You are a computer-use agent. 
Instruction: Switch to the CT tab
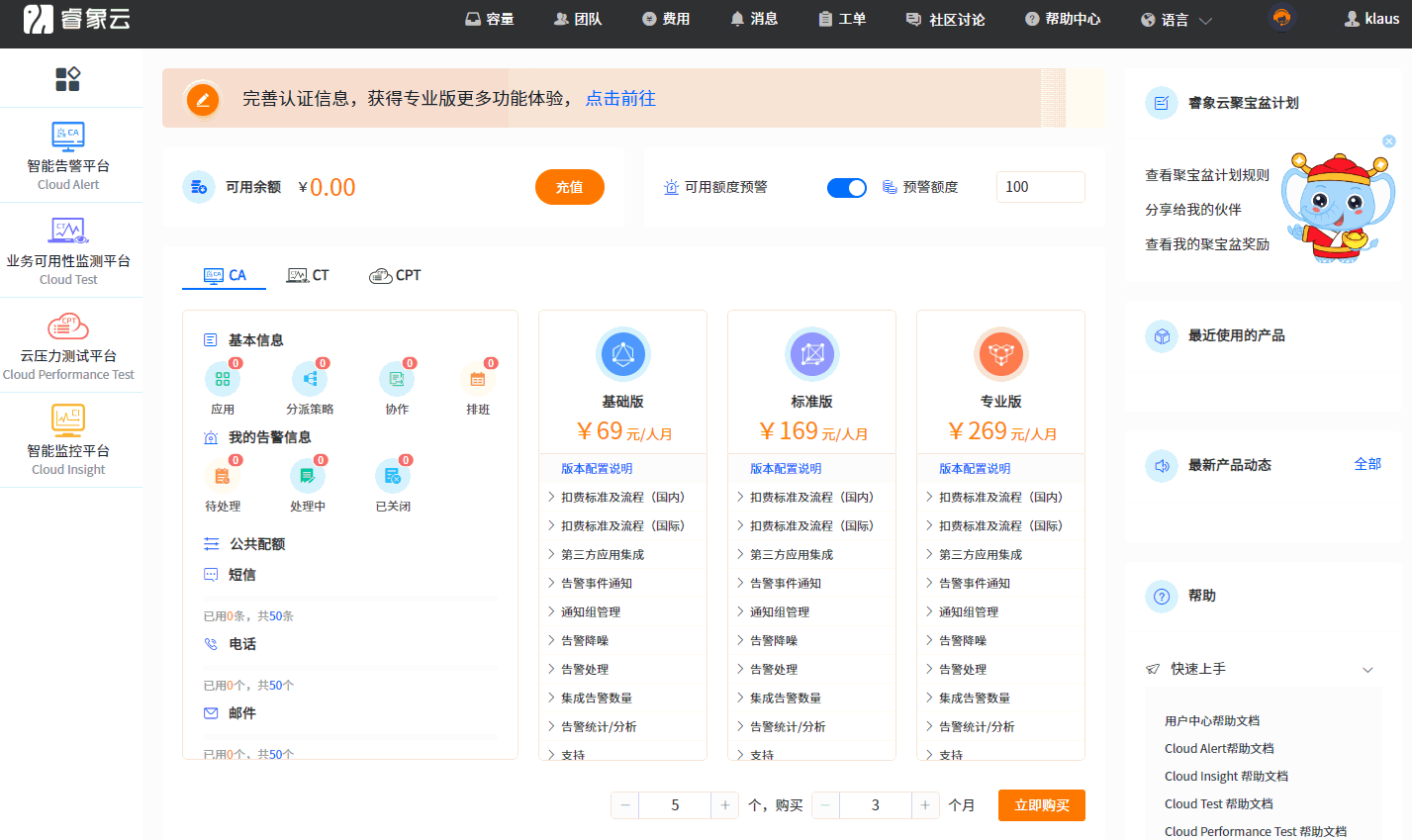pos(308,276)
